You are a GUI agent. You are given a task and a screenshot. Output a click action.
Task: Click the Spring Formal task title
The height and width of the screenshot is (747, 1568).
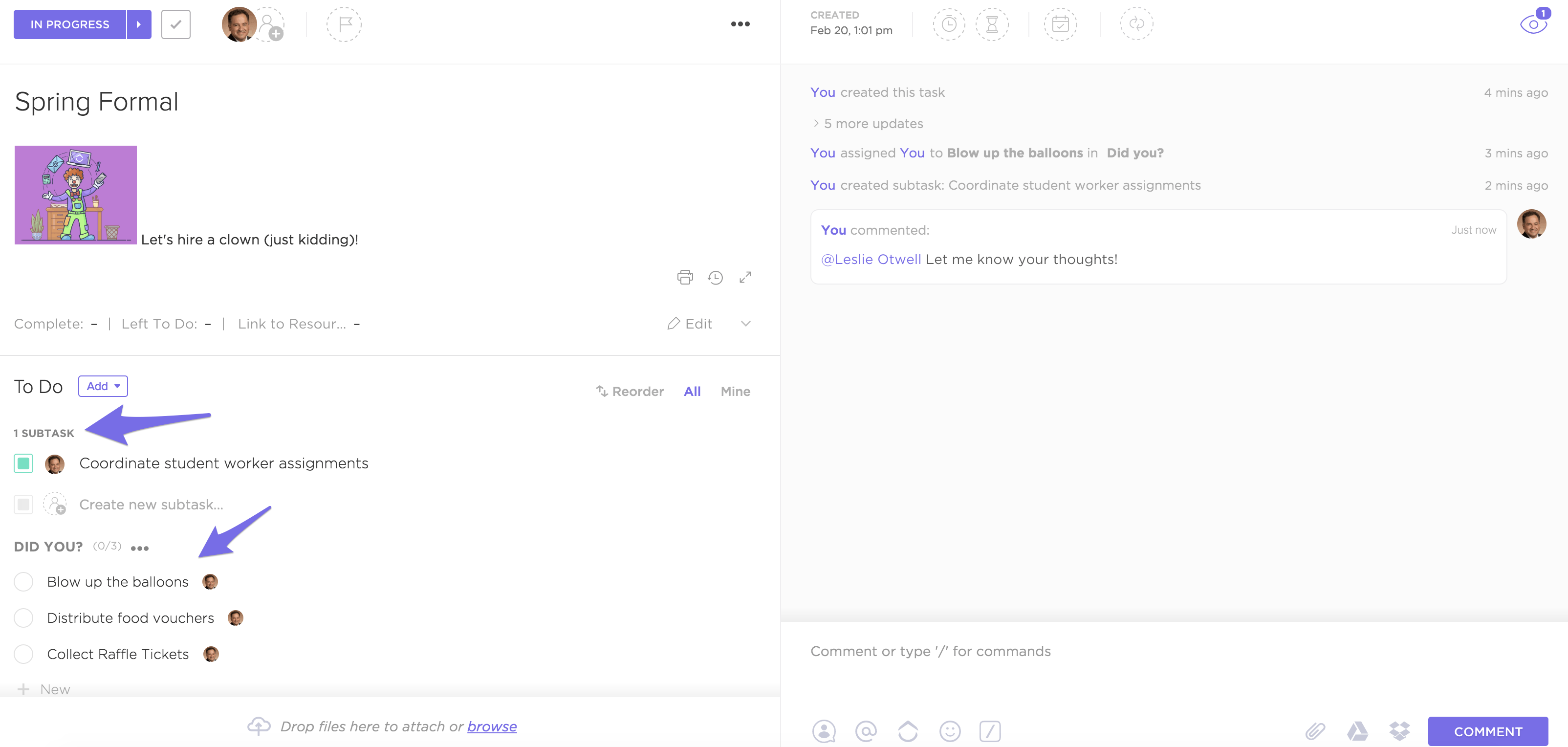pyautogui.click(x=96, y=101)
